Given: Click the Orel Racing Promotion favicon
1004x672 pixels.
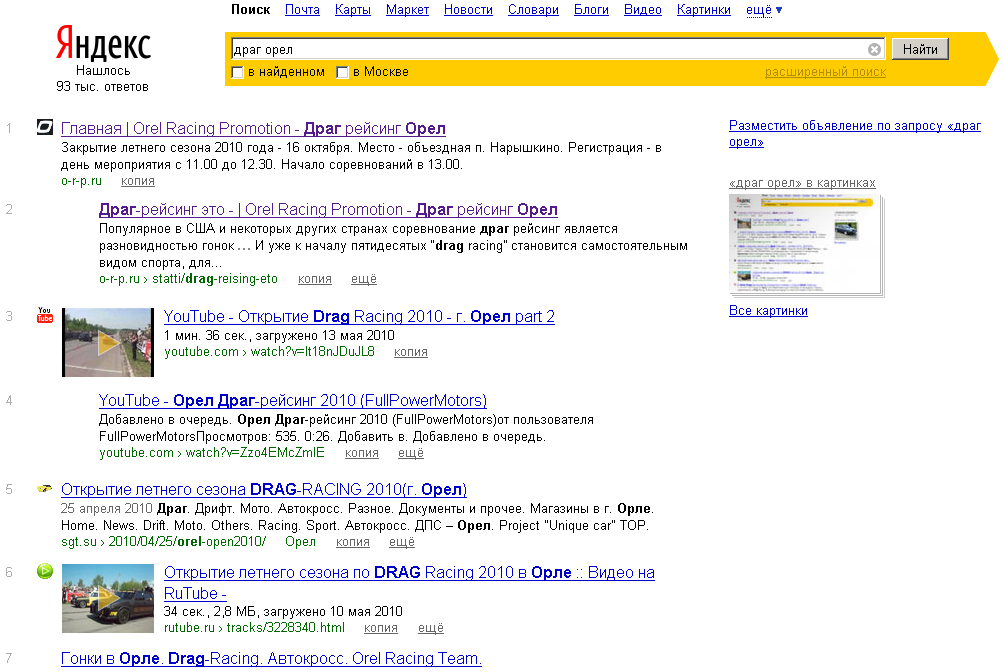Looking at the screenshot, I should 45,128.
